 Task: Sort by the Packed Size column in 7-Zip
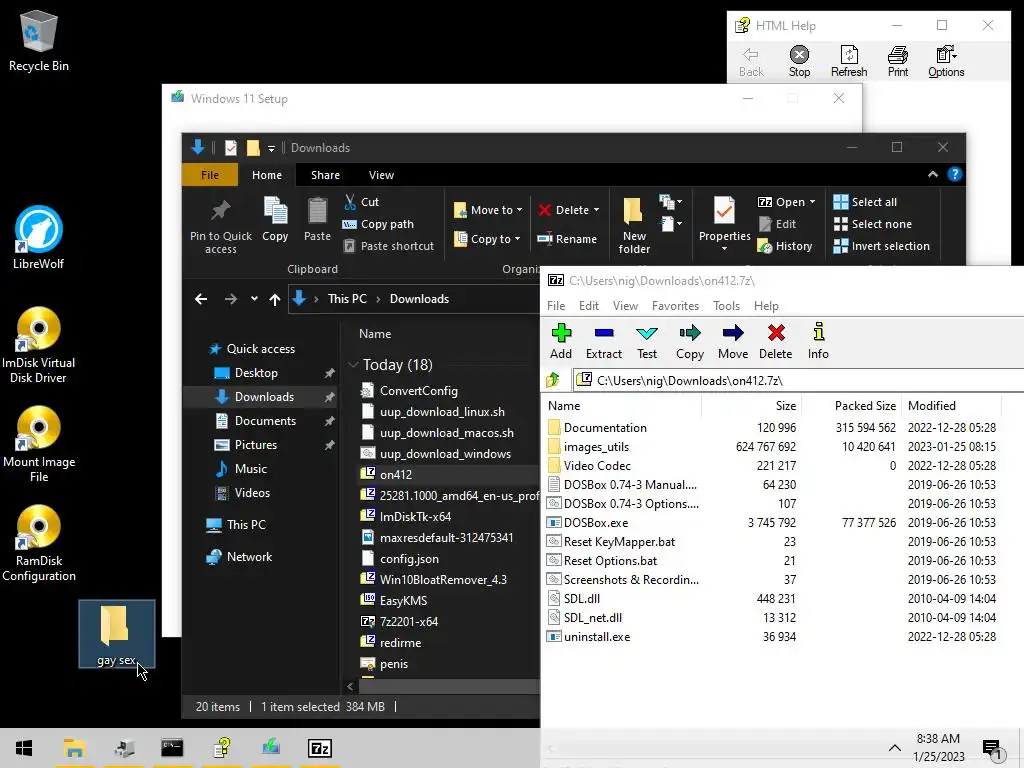coord(865,406)
